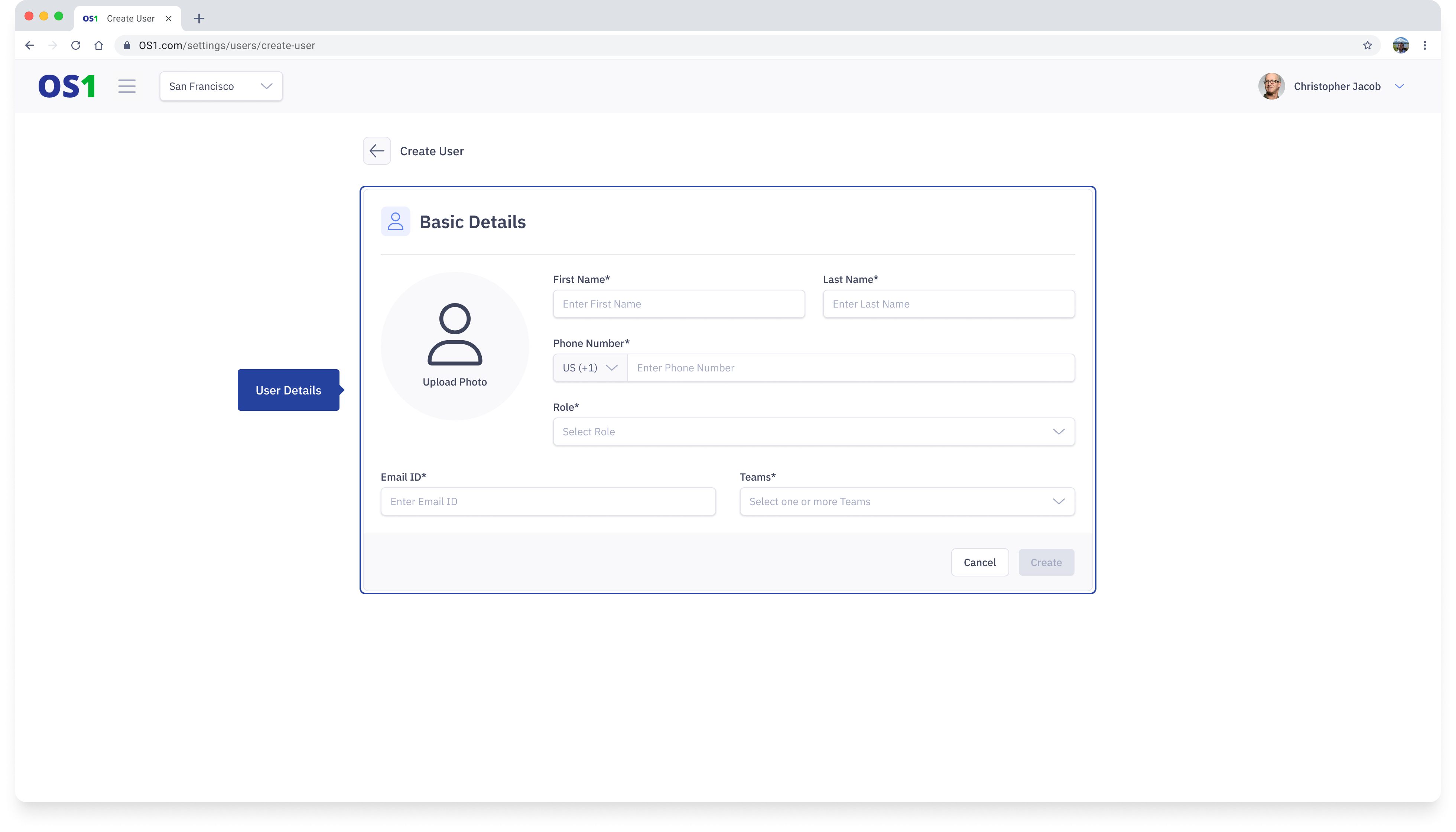Click the User Details step tab
This screenshot has width=1456, height=832.
point(288,390)
